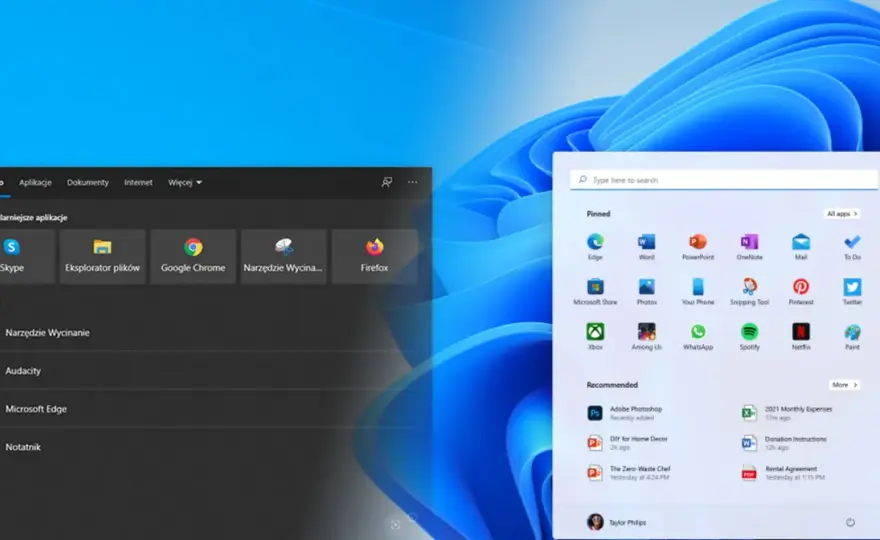Click the More button in Recommended
Viewport: 880px width, 540px height.
pos(844,385)
